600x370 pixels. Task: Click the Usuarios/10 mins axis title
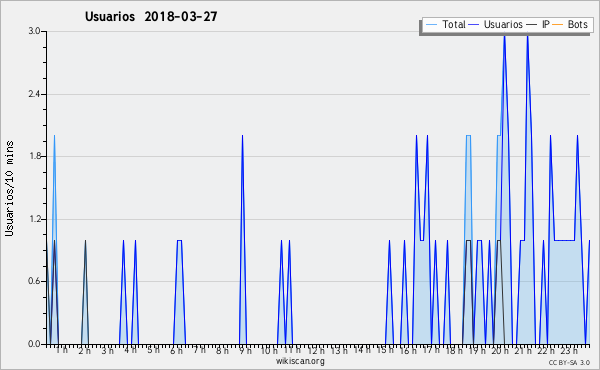point(9,188)
